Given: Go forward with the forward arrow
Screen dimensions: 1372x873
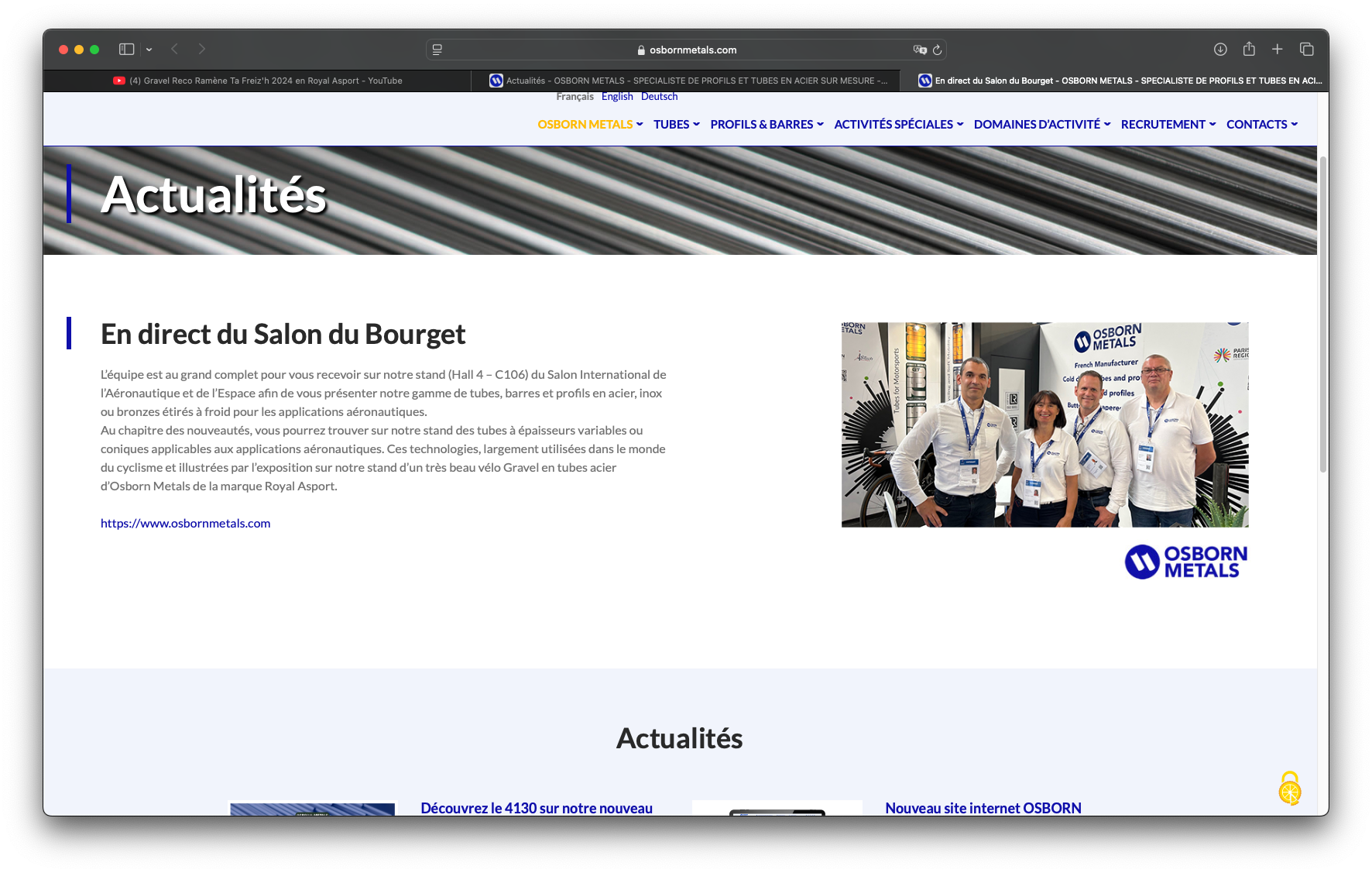Looking at the screenshot, I should (x=201, y=49).
